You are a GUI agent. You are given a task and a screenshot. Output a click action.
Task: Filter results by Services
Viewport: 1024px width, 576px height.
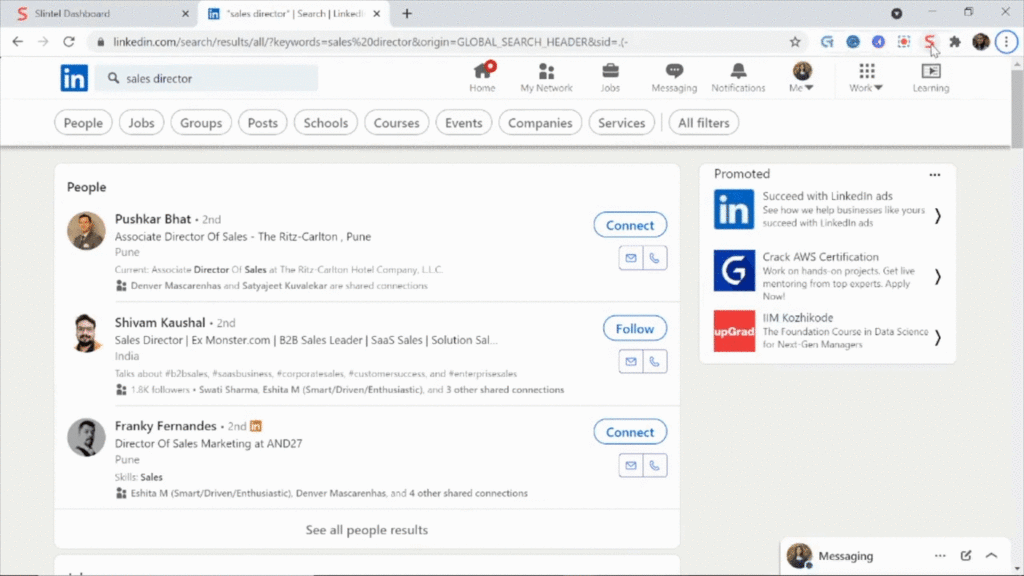coord(622,123)
